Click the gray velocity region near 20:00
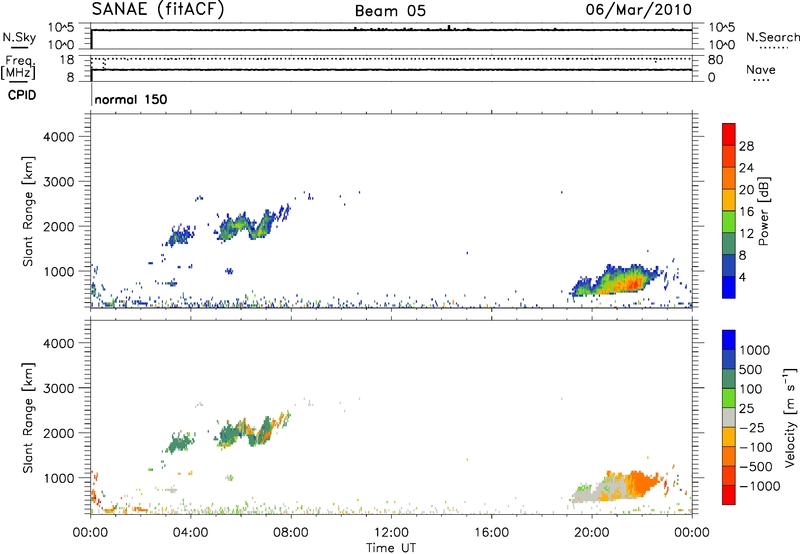This screenshot has height=554, width=800. click(587, 494)
